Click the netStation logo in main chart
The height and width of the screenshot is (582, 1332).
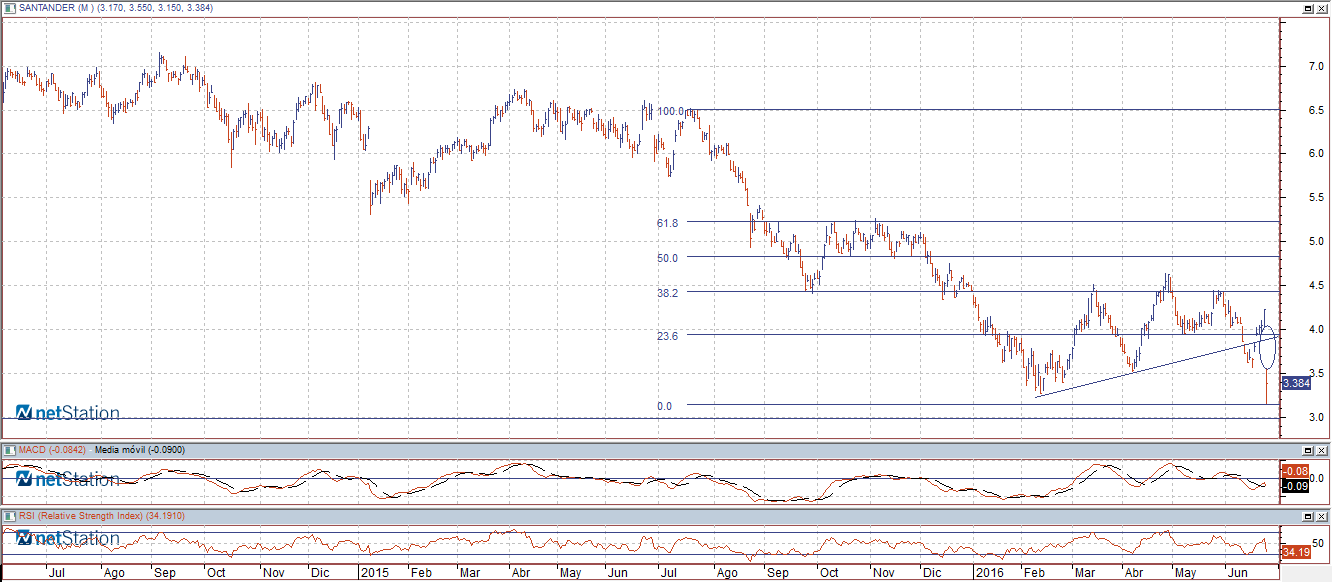(x=68, y=413)
